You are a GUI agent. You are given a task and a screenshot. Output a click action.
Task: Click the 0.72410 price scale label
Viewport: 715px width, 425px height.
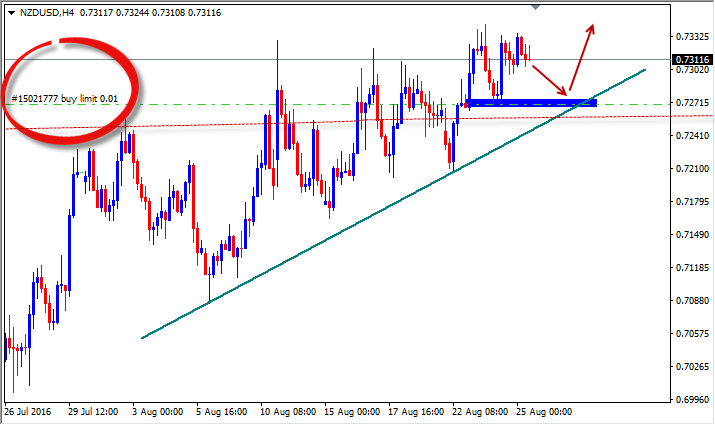(x=692, y=135)
